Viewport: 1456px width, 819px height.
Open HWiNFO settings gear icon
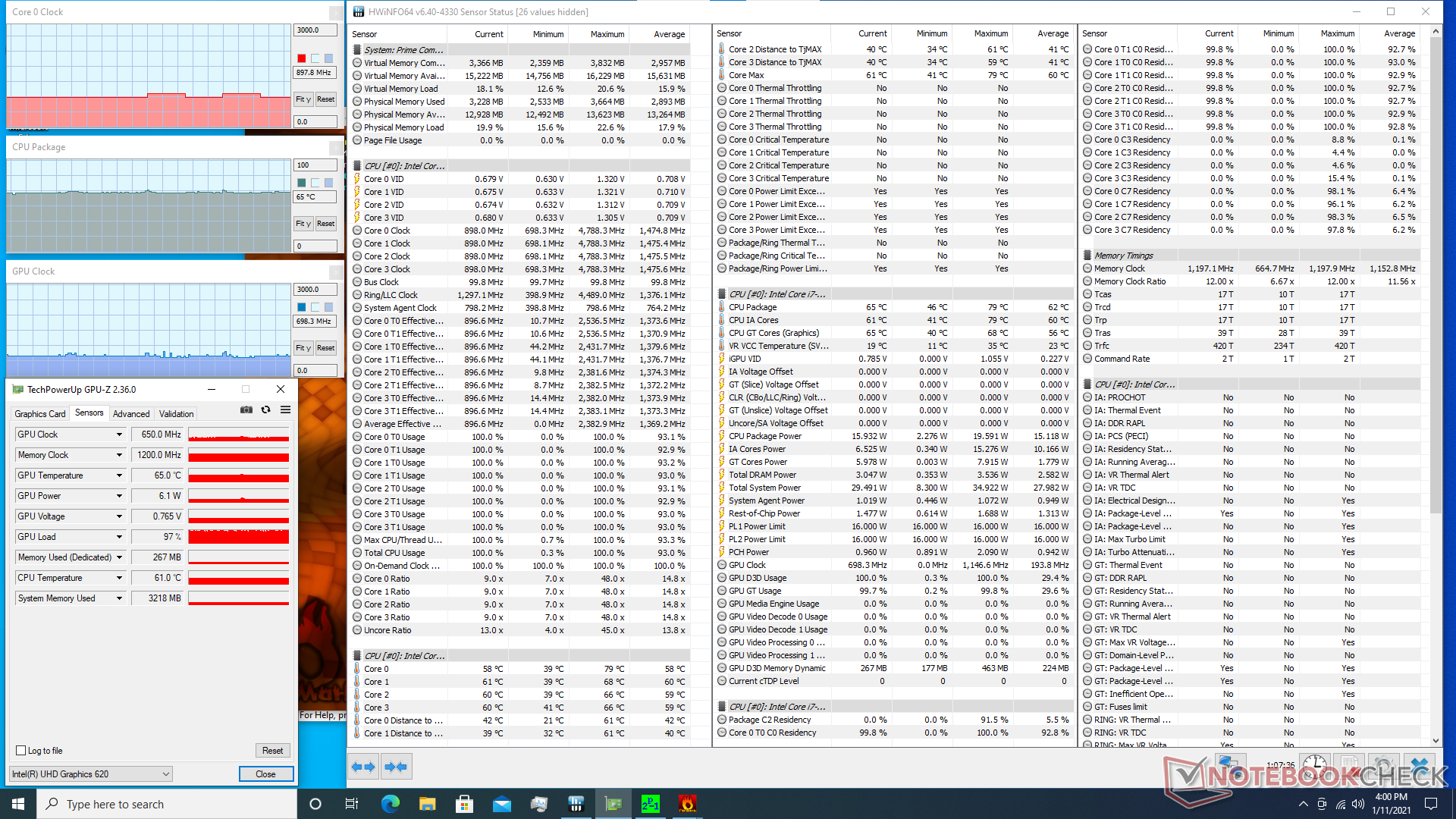(x=1383, y=764)
